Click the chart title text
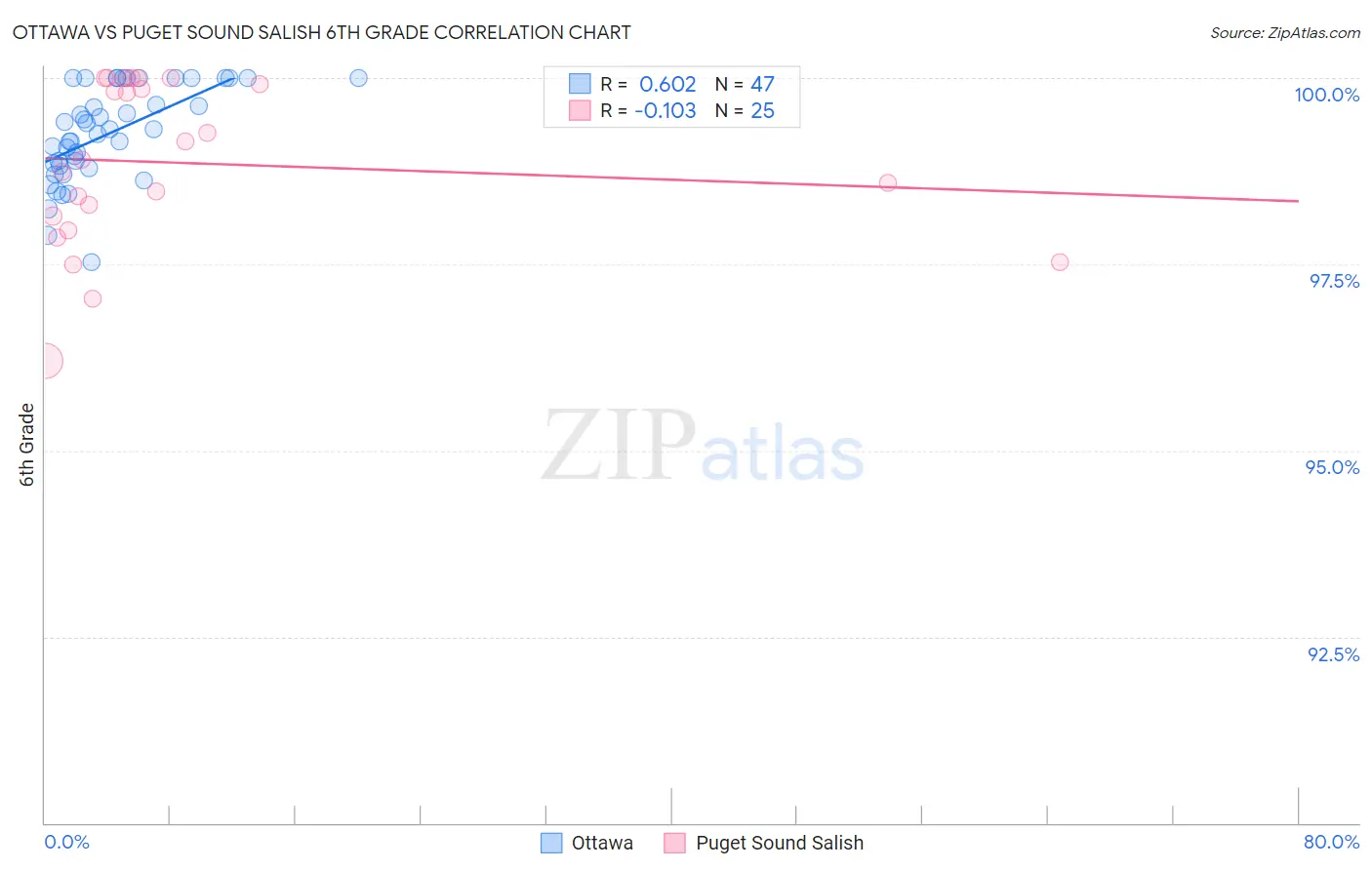The image size is (1372, 870). [x=321, y=32]
